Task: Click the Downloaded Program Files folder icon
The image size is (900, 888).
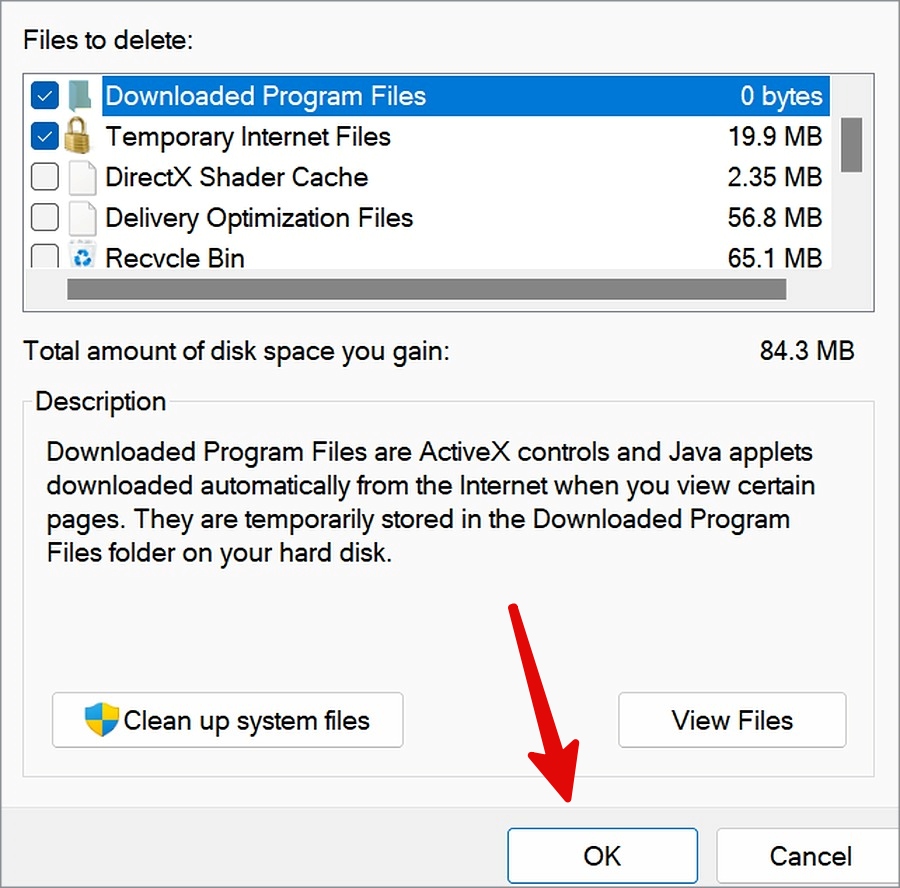Action: 80,96
